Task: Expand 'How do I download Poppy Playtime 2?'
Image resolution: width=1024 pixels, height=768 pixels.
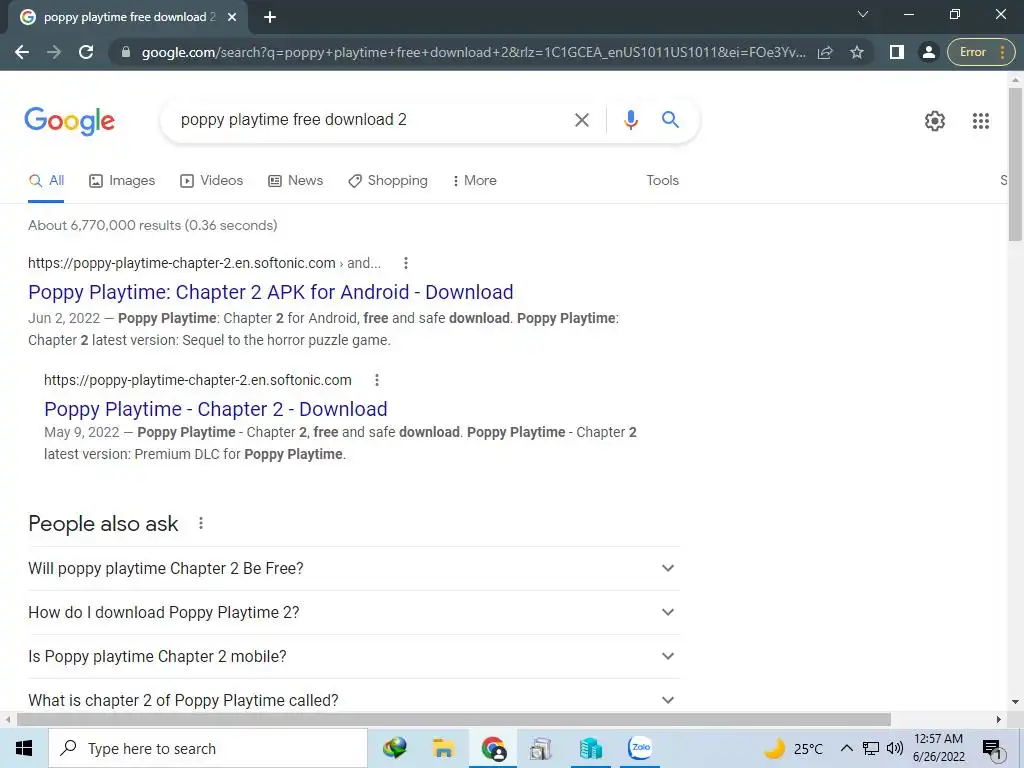Action: point(353,612)
